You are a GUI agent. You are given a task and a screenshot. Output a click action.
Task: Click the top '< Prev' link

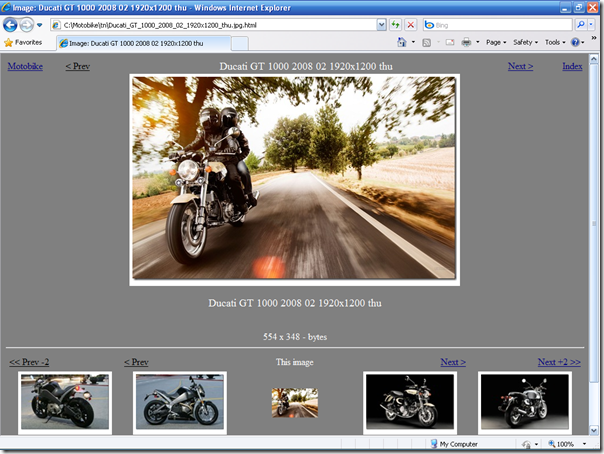coord(77,66)
